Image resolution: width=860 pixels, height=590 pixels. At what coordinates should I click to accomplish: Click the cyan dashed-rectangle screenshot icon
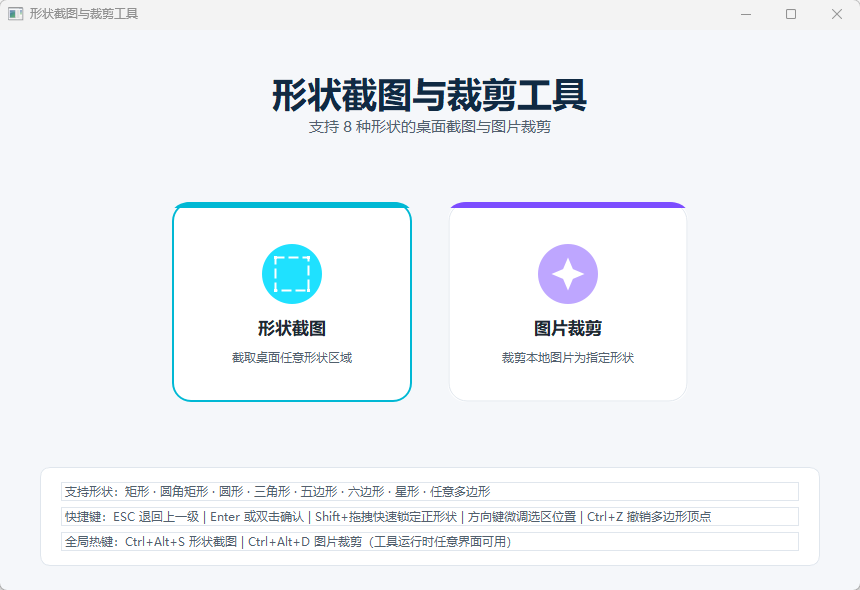pos(292,274)
